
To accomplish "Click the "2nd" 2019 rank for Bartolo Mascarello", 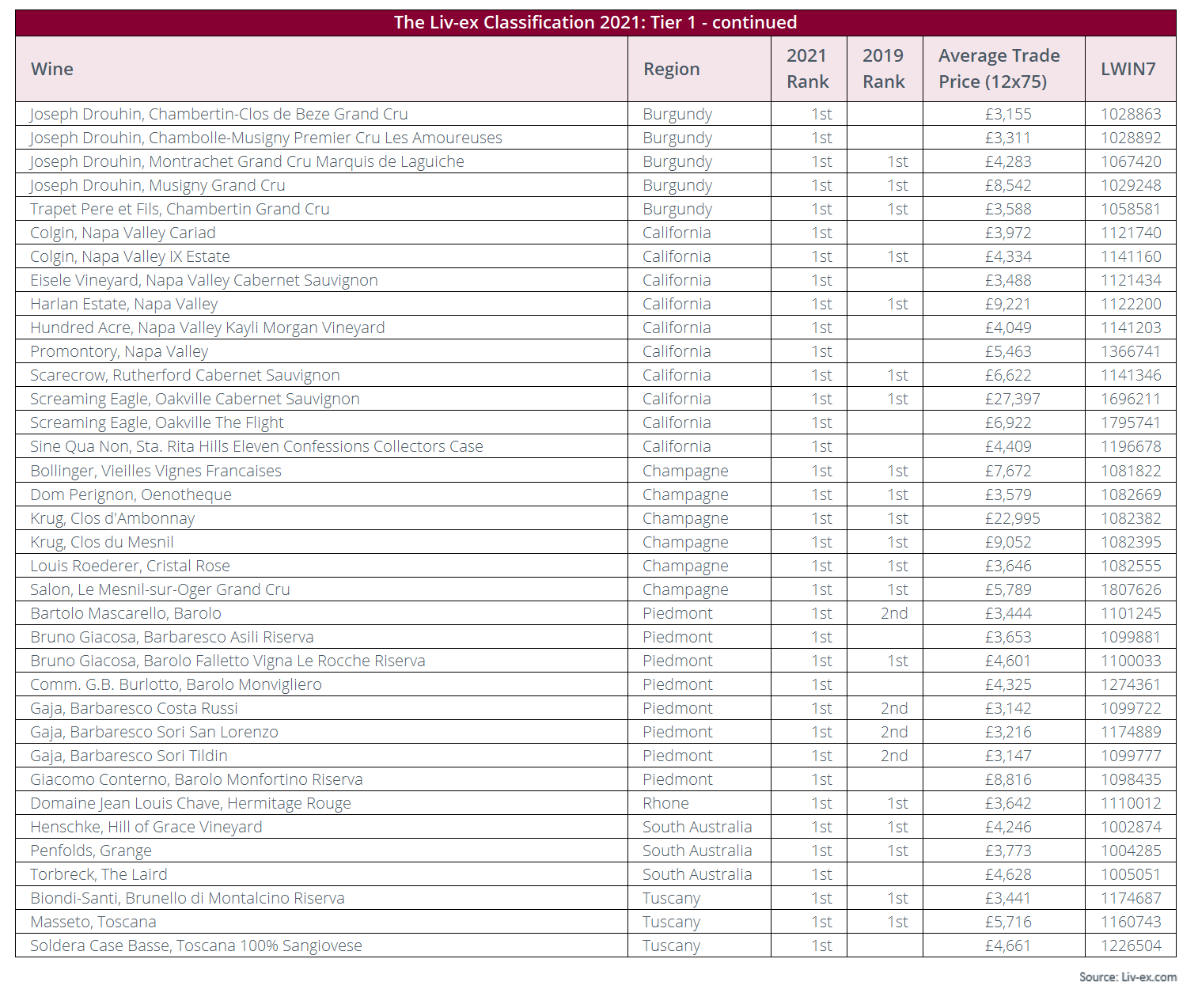I will coord(894,613).
